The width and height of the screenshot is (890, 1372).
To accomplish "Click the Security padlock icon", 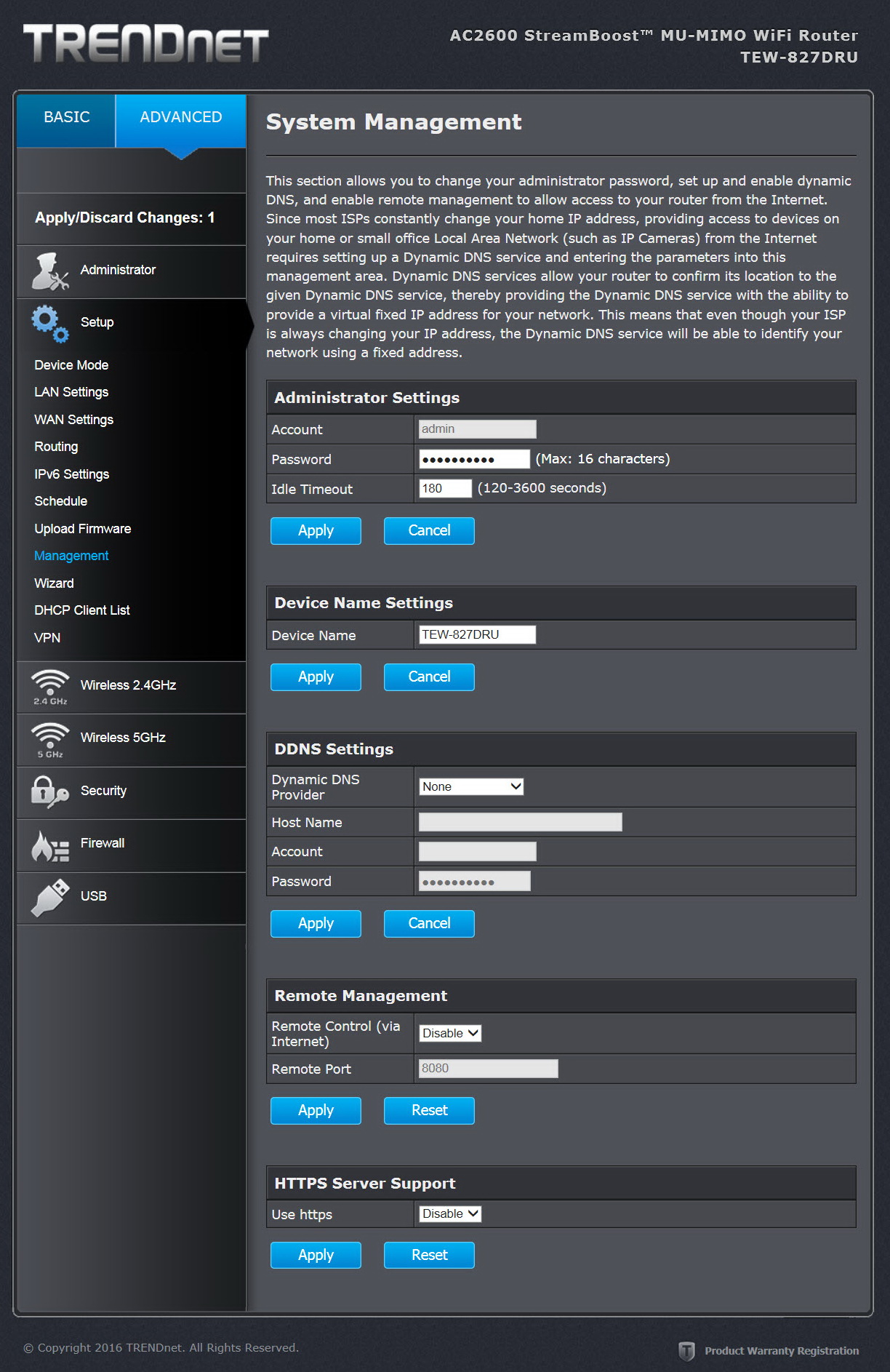I will coord(50,791).
